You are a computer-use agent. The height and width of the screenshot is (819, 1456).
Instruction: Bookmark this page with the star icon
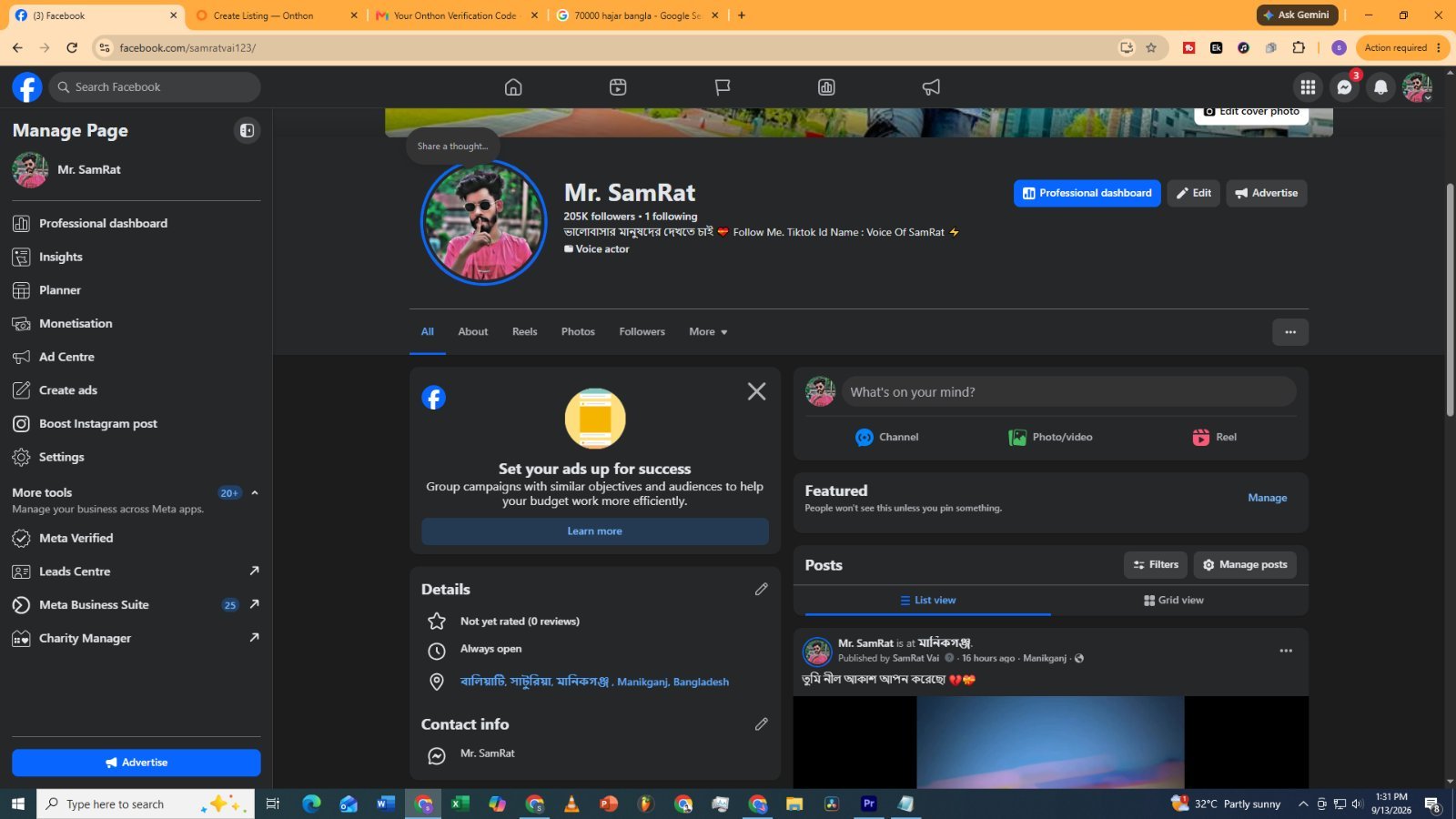pyautogui.click(x=1151, y=48)
